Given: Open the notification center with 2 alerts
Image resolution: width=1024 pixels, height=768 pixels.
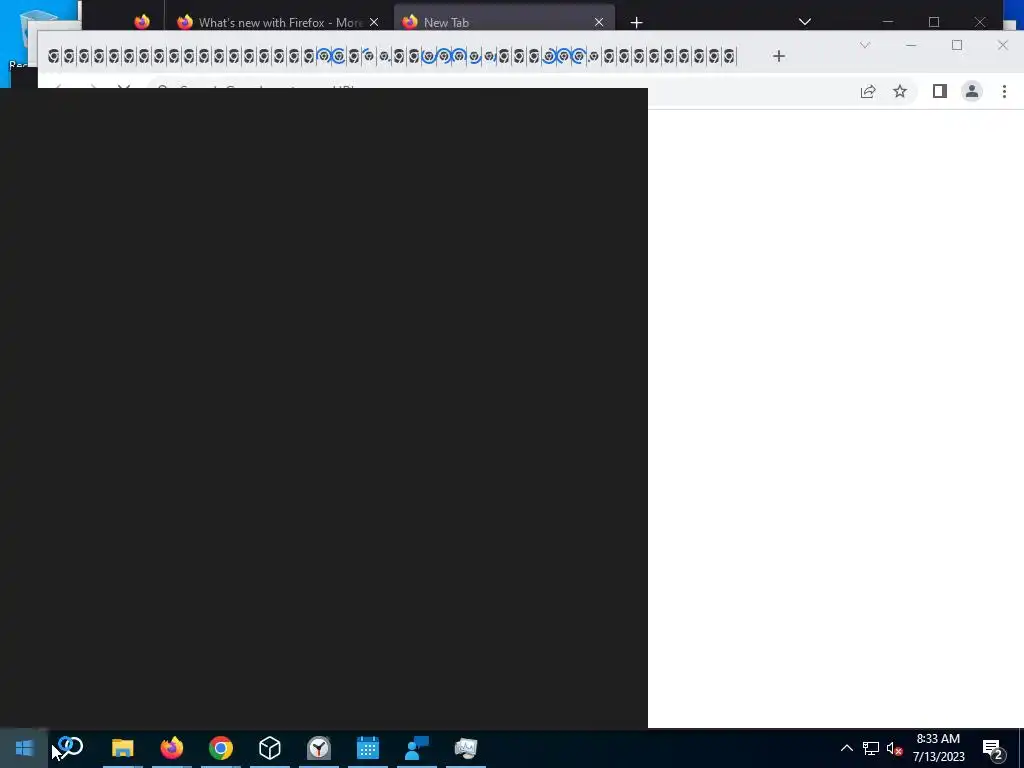Looking at the screenshot, I should tap(994, 749).
